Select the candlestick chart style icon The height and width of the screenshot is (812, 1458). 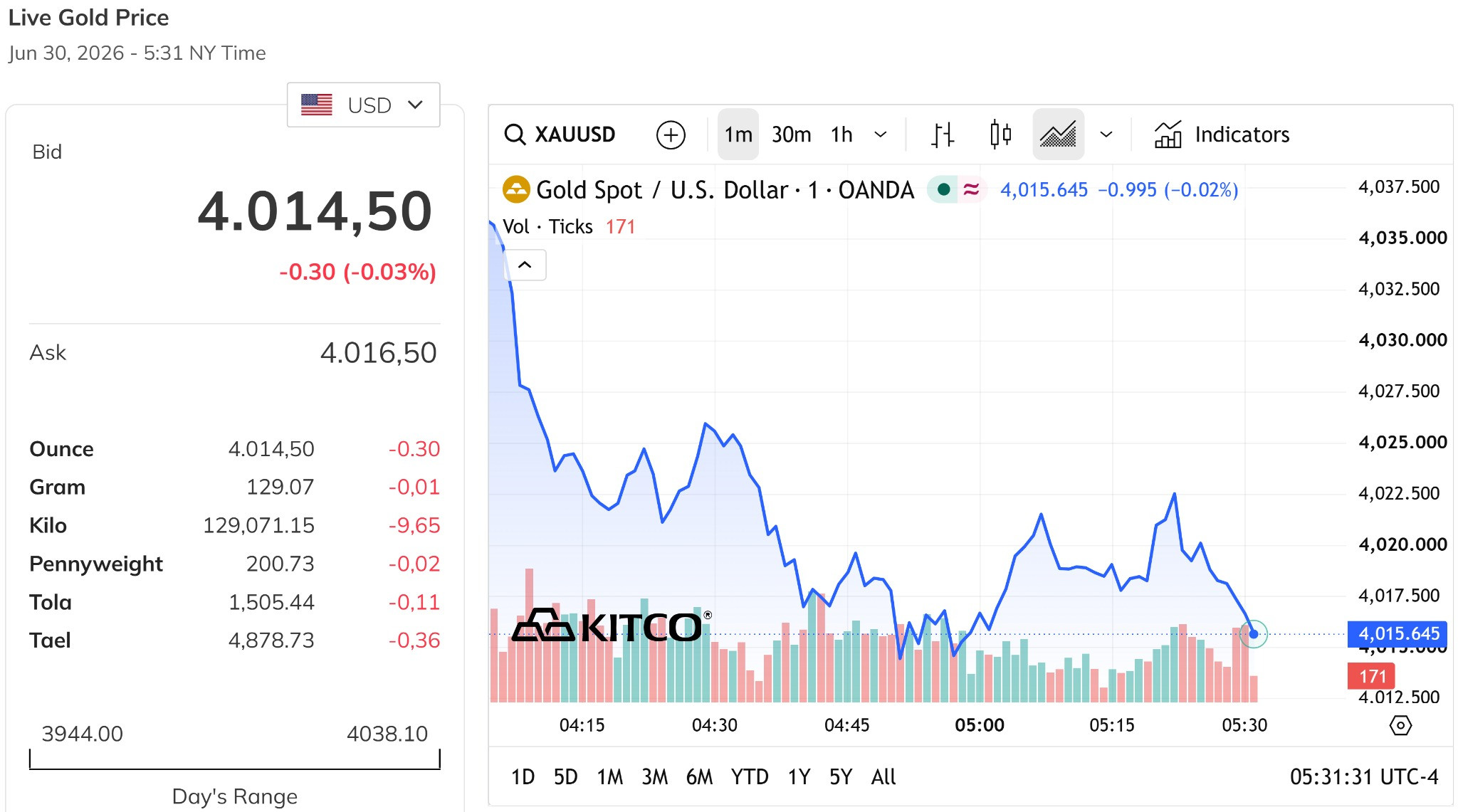point(1000,135)
